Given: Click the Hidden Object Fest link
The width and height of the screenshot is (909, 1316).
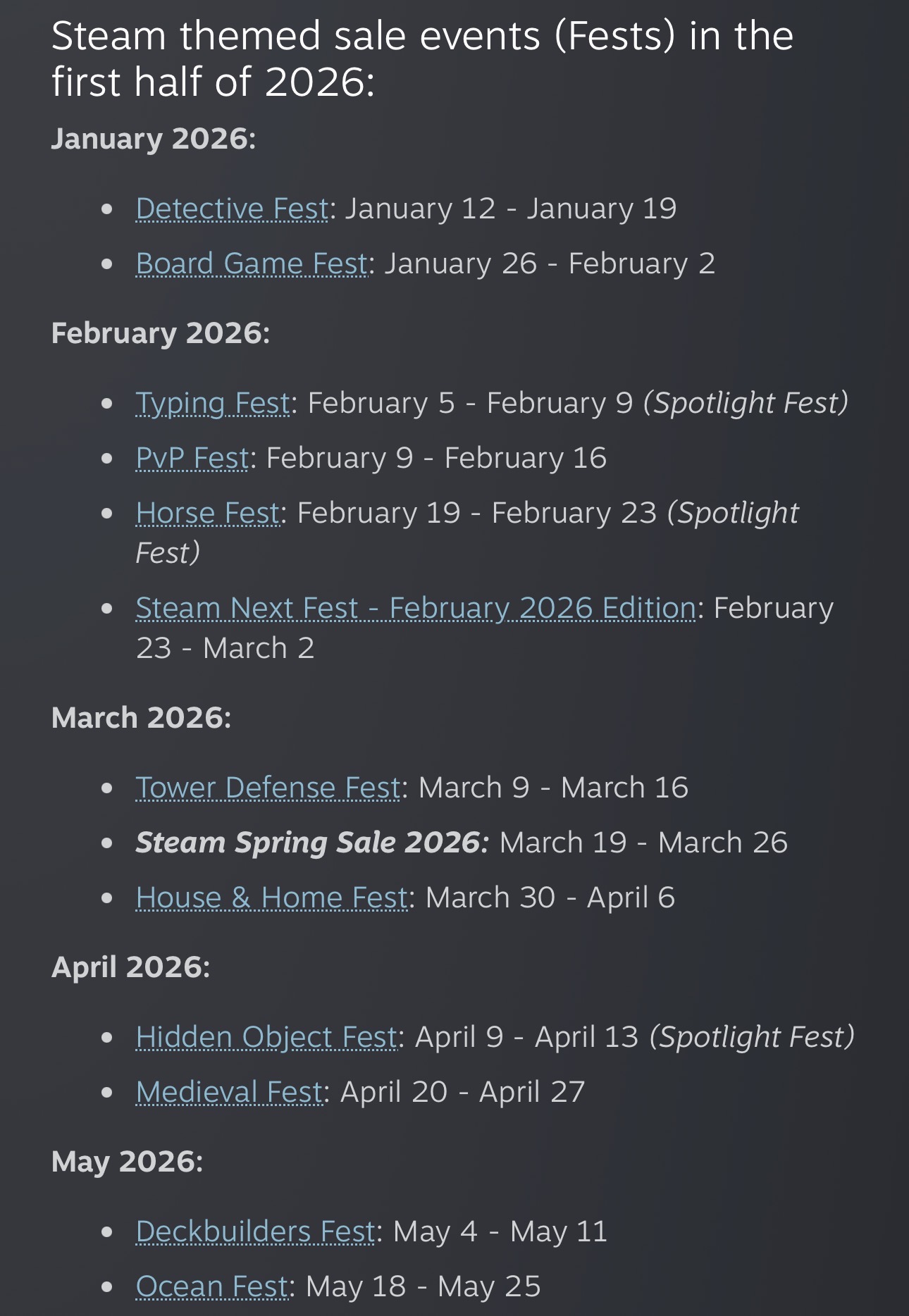Looking at the screenshot, I should coord(266,1037).
